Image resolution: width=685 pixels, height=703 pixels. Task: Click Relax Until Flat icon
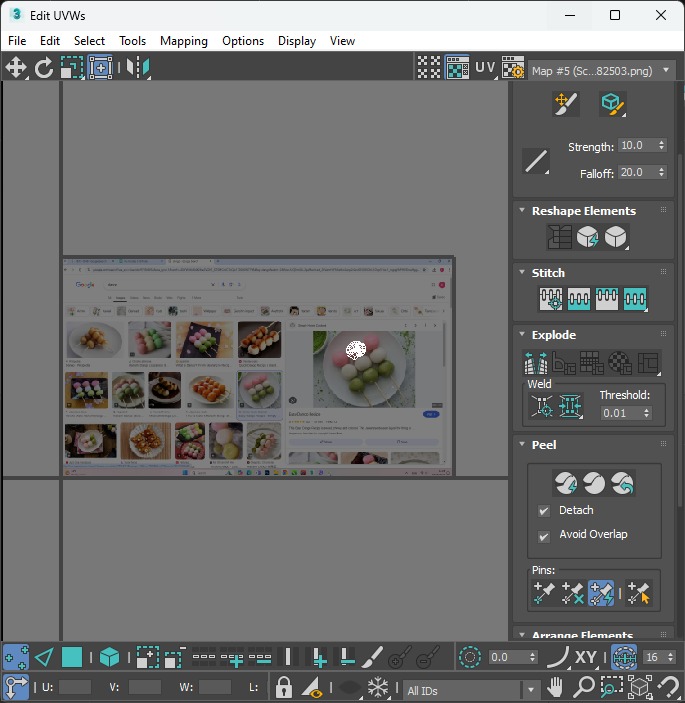(587, 237)
